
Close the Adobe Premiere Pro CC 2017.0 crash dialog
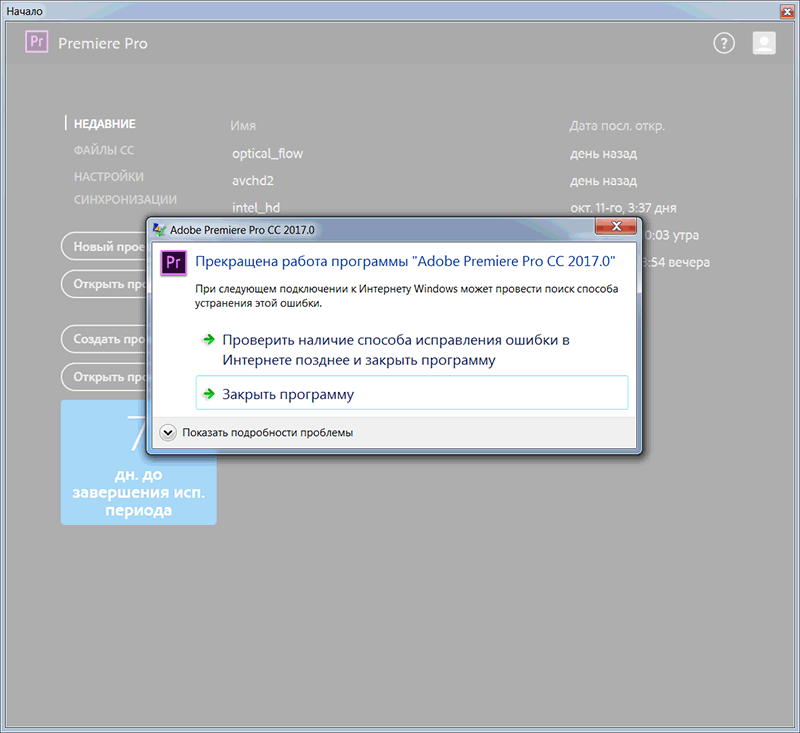click(x=616, y=226)
